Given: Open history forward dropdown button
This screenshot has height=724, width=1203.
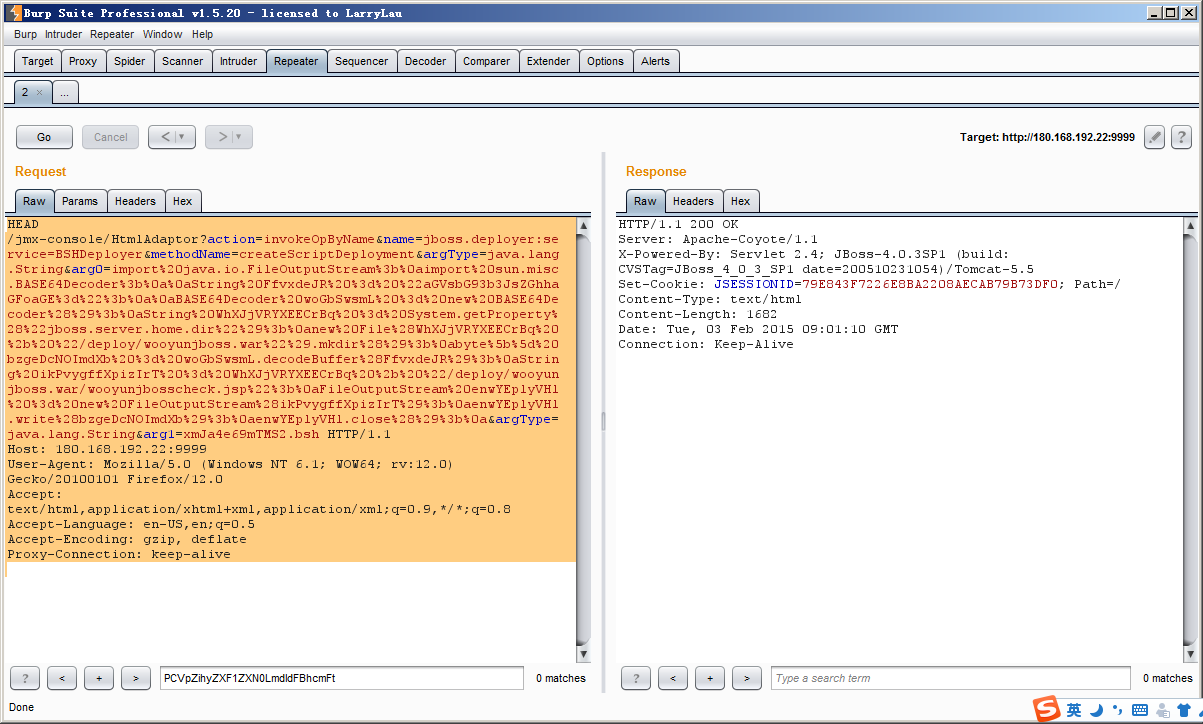Looking at the screenshot, I should point(229,137).
